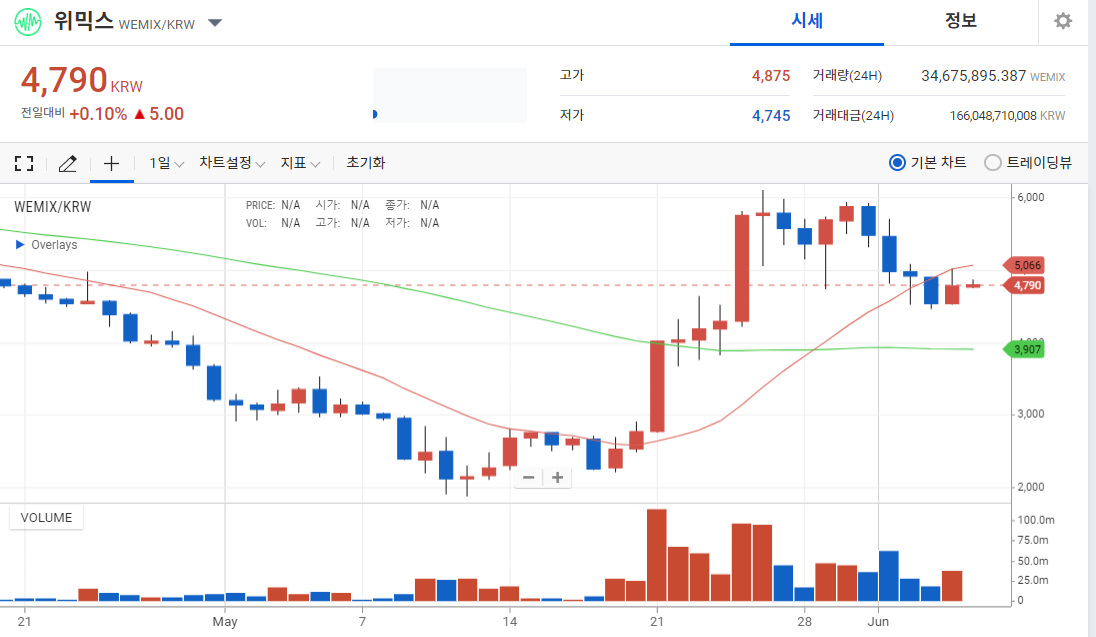Select 트레이딩뷰 radio button
This screenshot has width=1096, height=637.
click(x=993, y=163)
